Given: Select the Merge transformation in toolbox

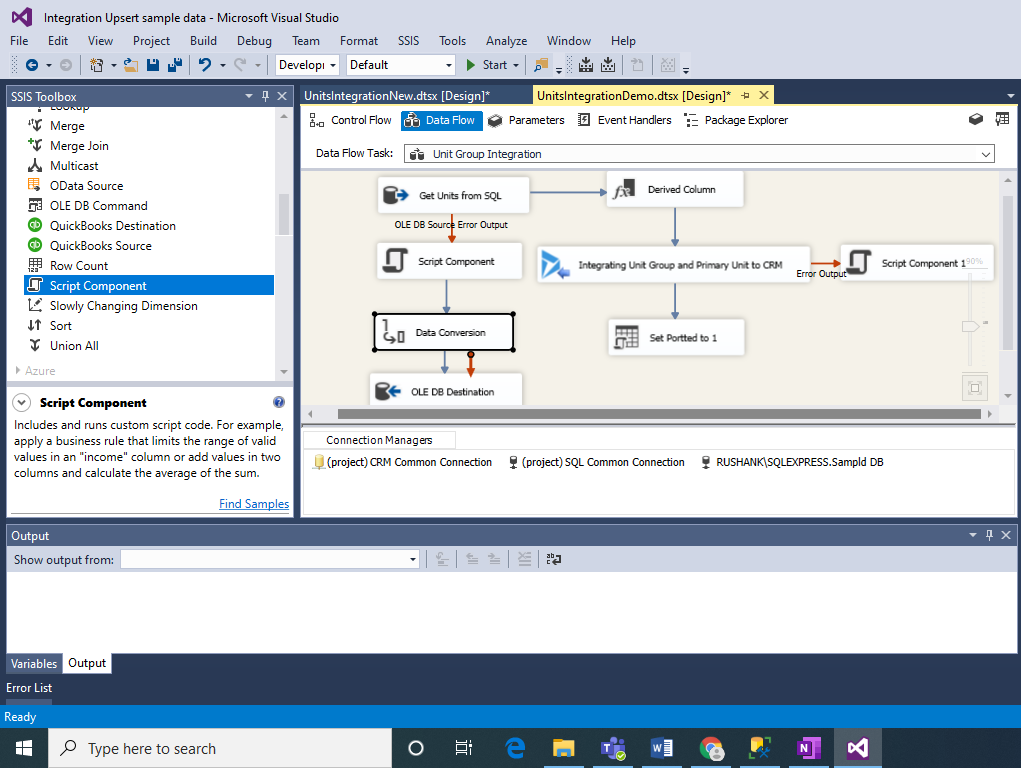Looking at the screenshot, I should pos(67,126).
